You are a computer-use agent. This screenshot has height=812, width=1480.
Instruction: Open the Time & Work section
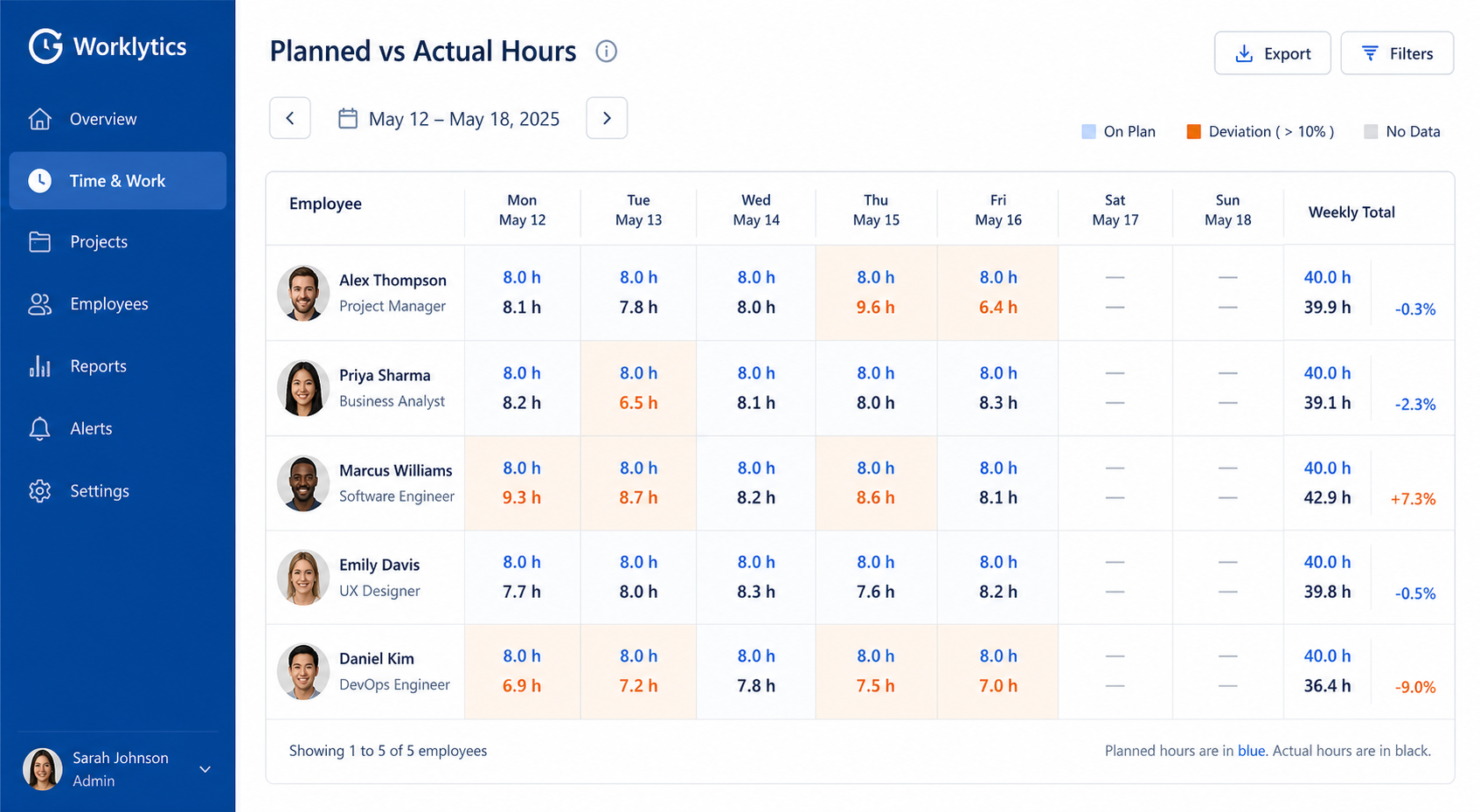click(118, 181)
